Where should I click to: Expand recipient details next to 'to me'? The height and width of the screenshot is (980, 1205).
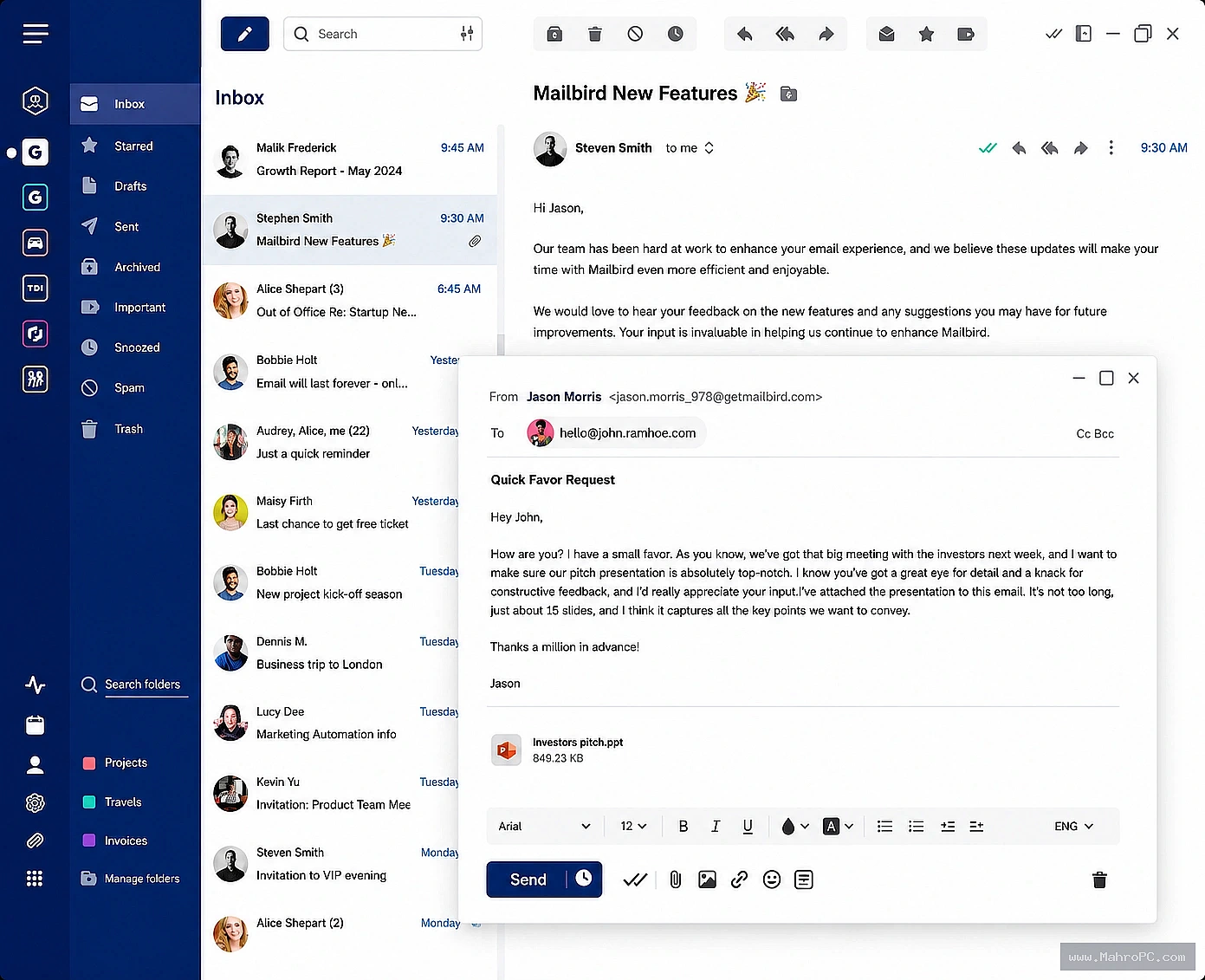point(709,148)
